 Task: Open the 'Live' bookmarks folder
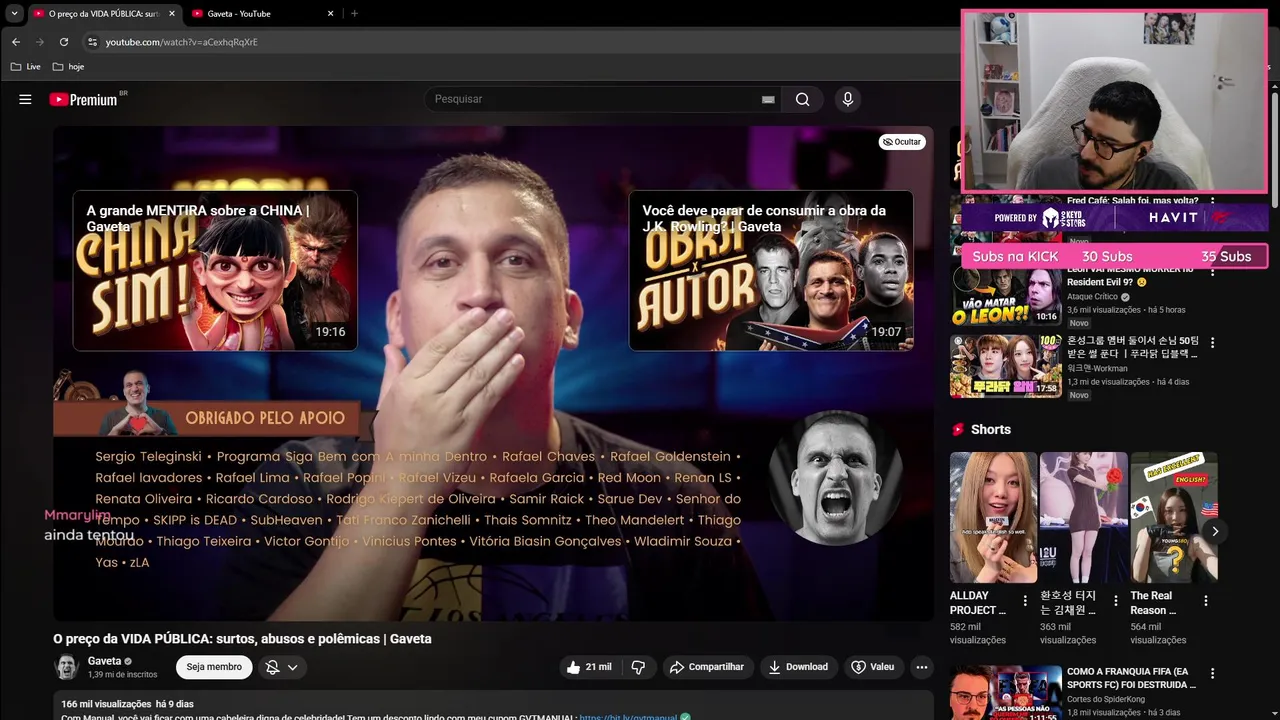coord(26,67)
